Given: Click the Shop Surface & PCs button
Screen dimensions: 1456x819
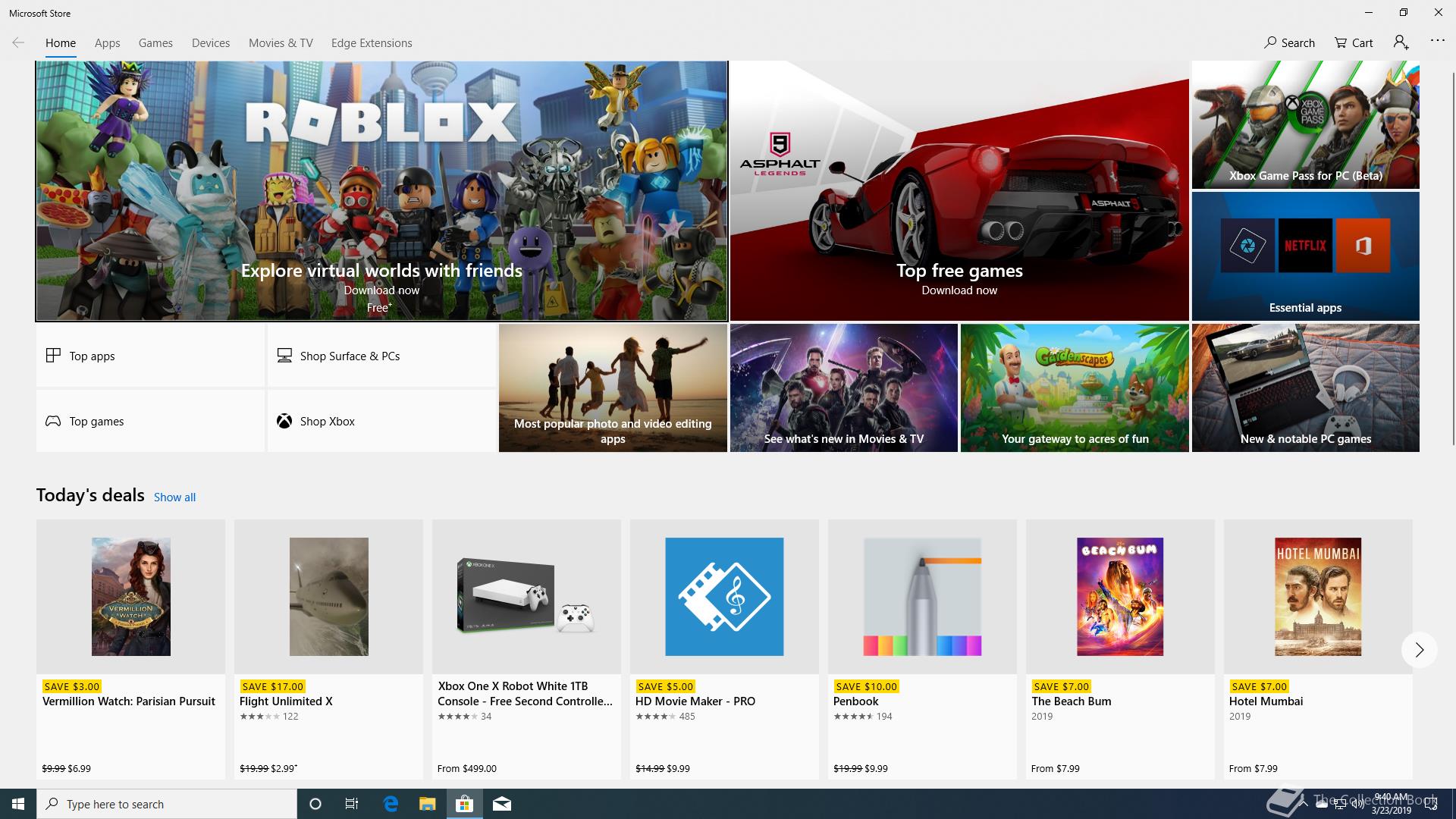Looking at the screenshot, I should click(x=381, y=356).
